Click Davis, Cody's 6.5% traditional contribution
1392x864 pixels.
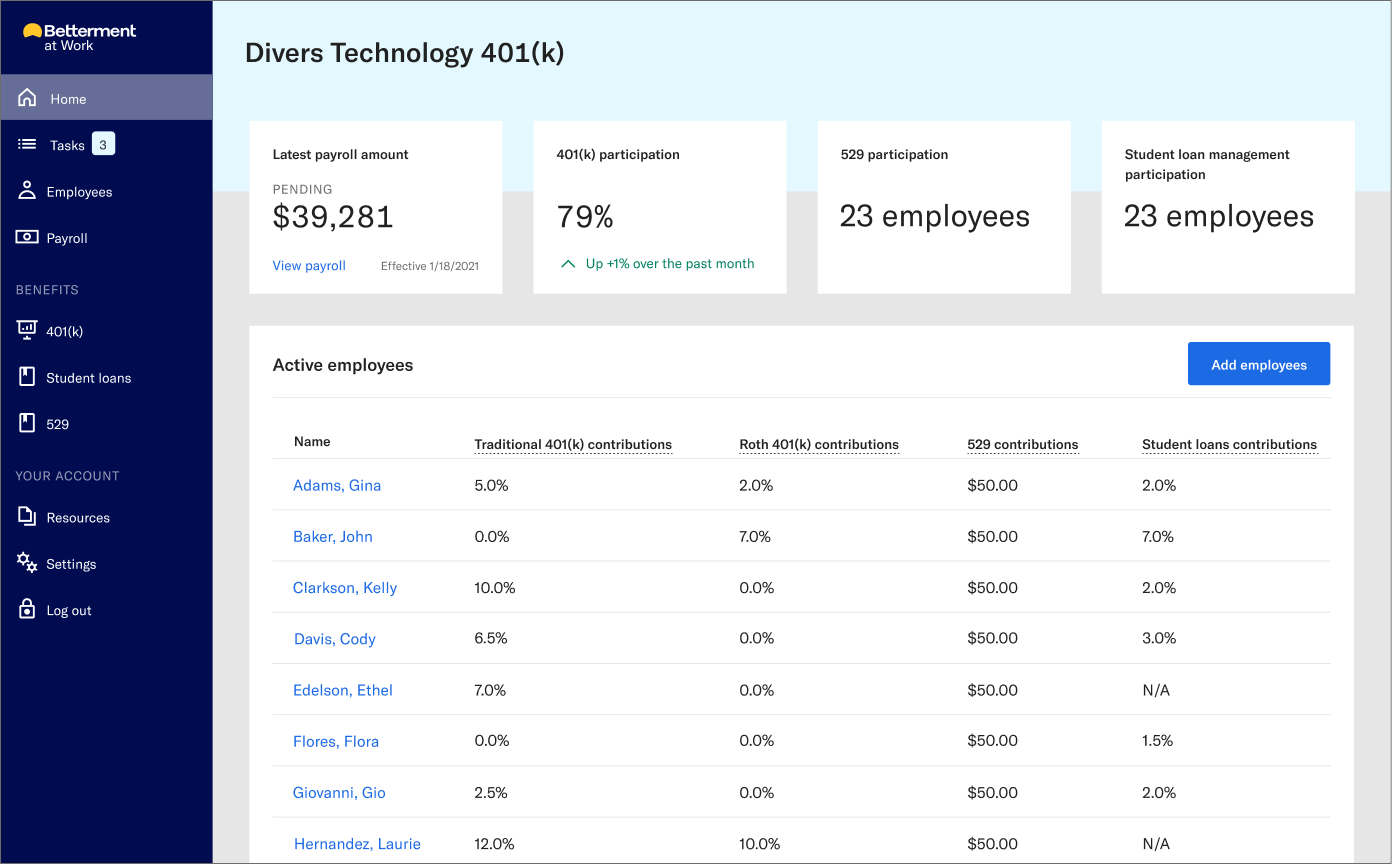[x=491, y=638]
